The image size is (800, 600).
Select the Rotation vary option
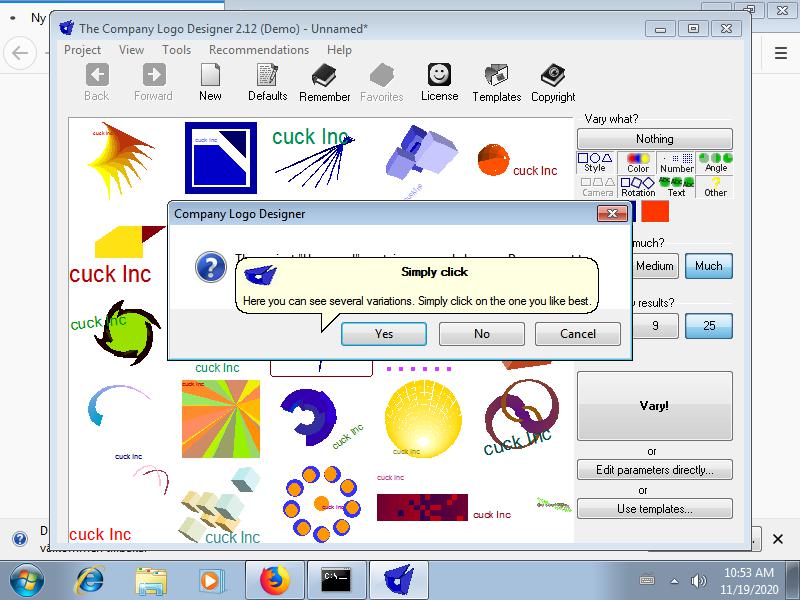638,187
